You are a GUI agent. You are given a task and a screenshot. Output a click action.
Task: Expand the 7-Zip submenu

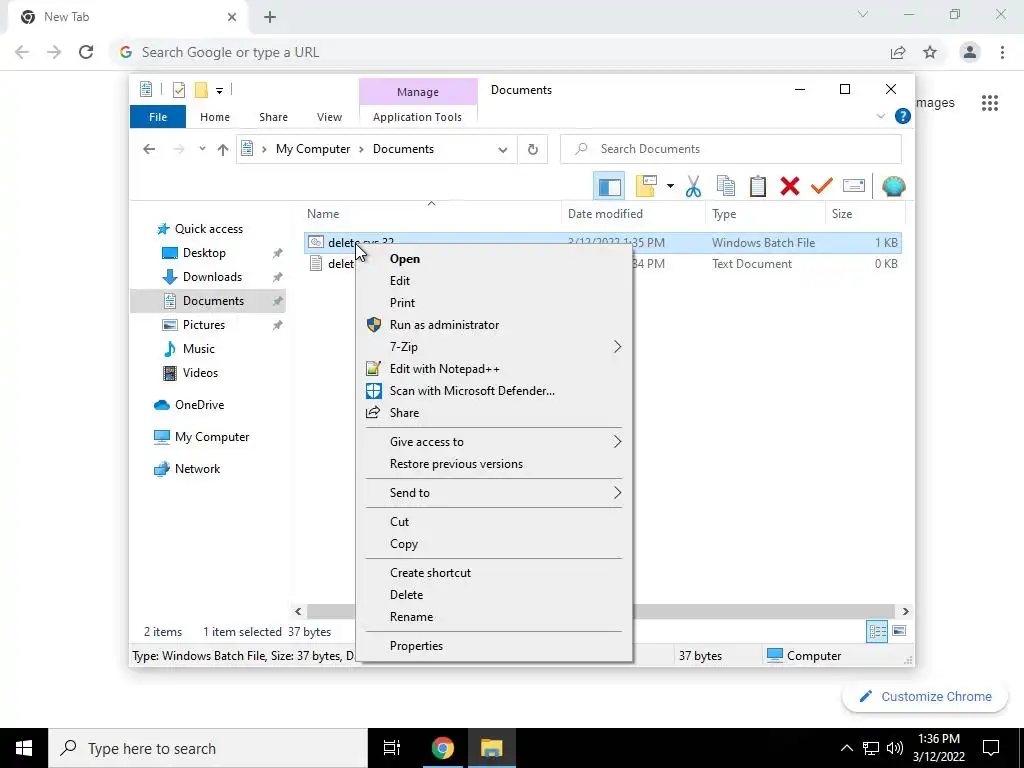(494, 347)
